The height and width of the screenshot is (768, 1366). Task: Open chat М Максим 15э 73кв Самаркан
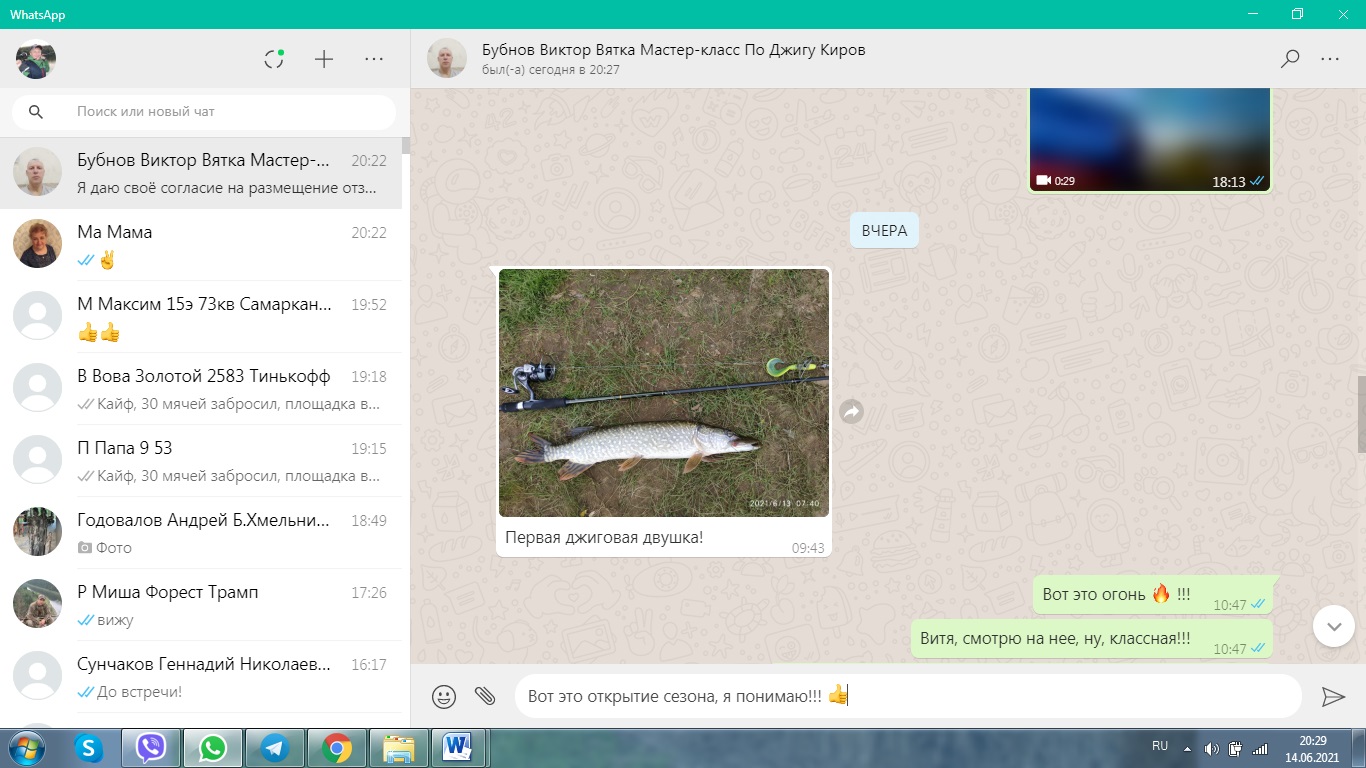[x=201, y=317]
